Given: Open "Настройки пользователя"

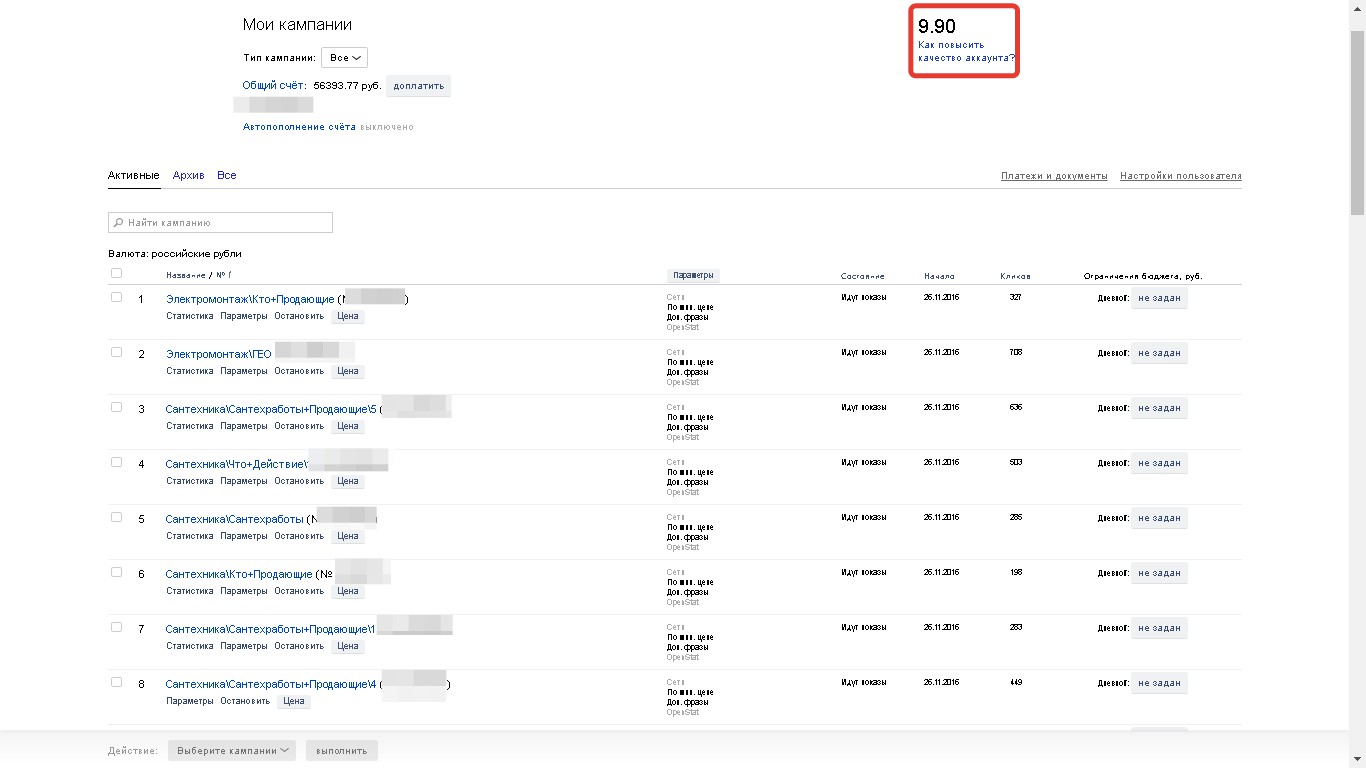Looking at the screenshot, I should click(1181, 176).
